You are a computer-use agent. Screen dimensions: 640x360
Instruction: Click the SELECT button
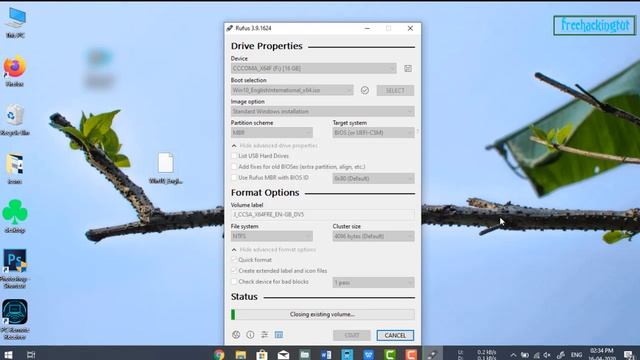395,90
